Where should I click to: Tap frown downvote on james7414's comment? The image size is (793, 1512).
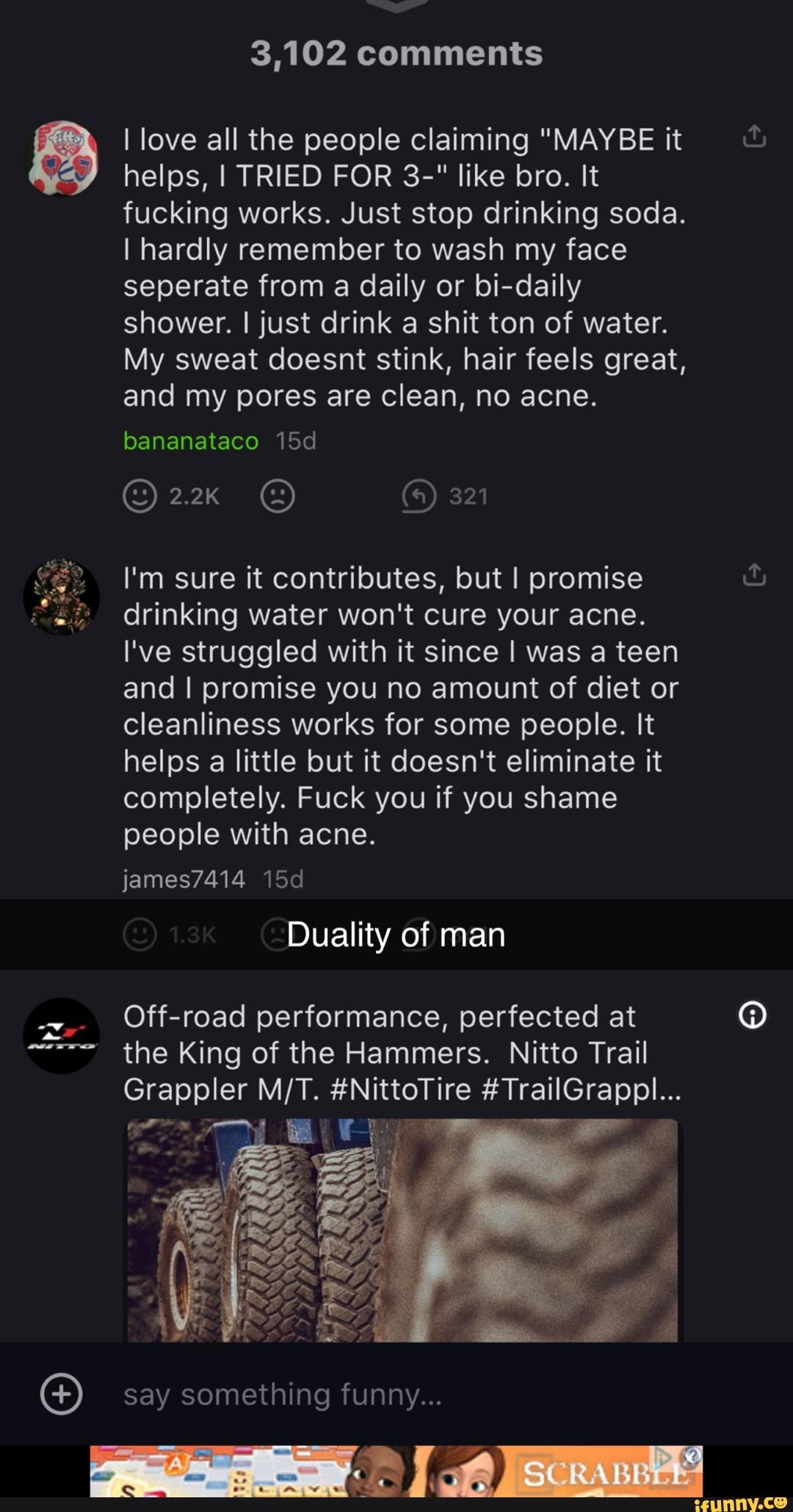click(x=276, y=935)
